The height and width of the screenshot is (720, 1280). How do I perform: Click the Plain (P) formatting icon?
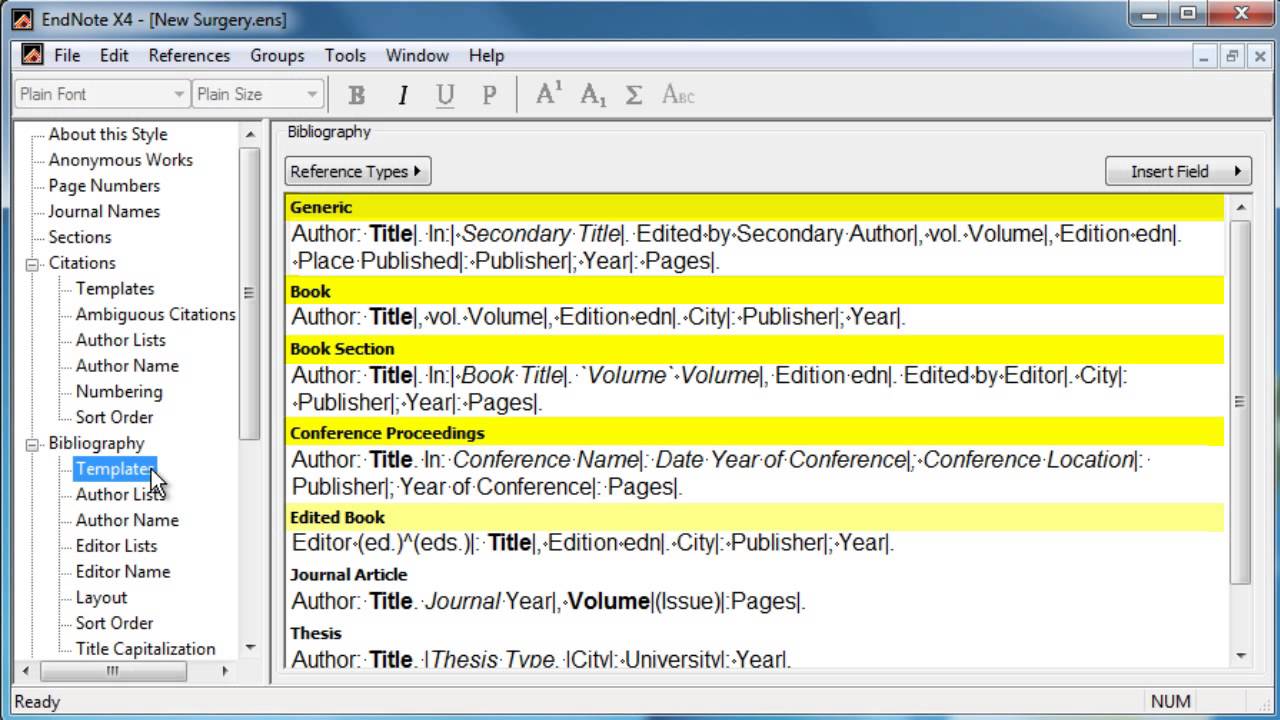click(489, 95)
